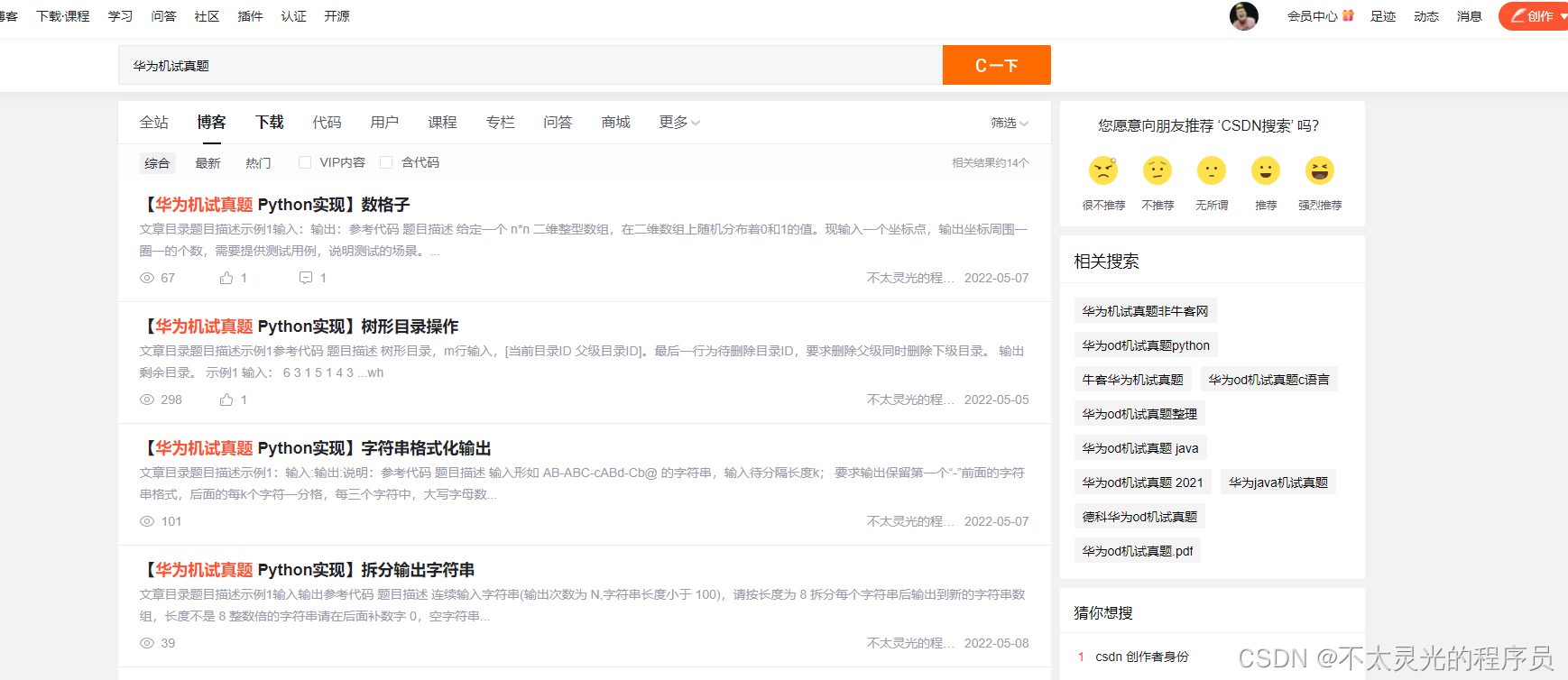Switch to 代码 search tab
The width and height of the screenshot is (1568, 680).
point(327,122)
